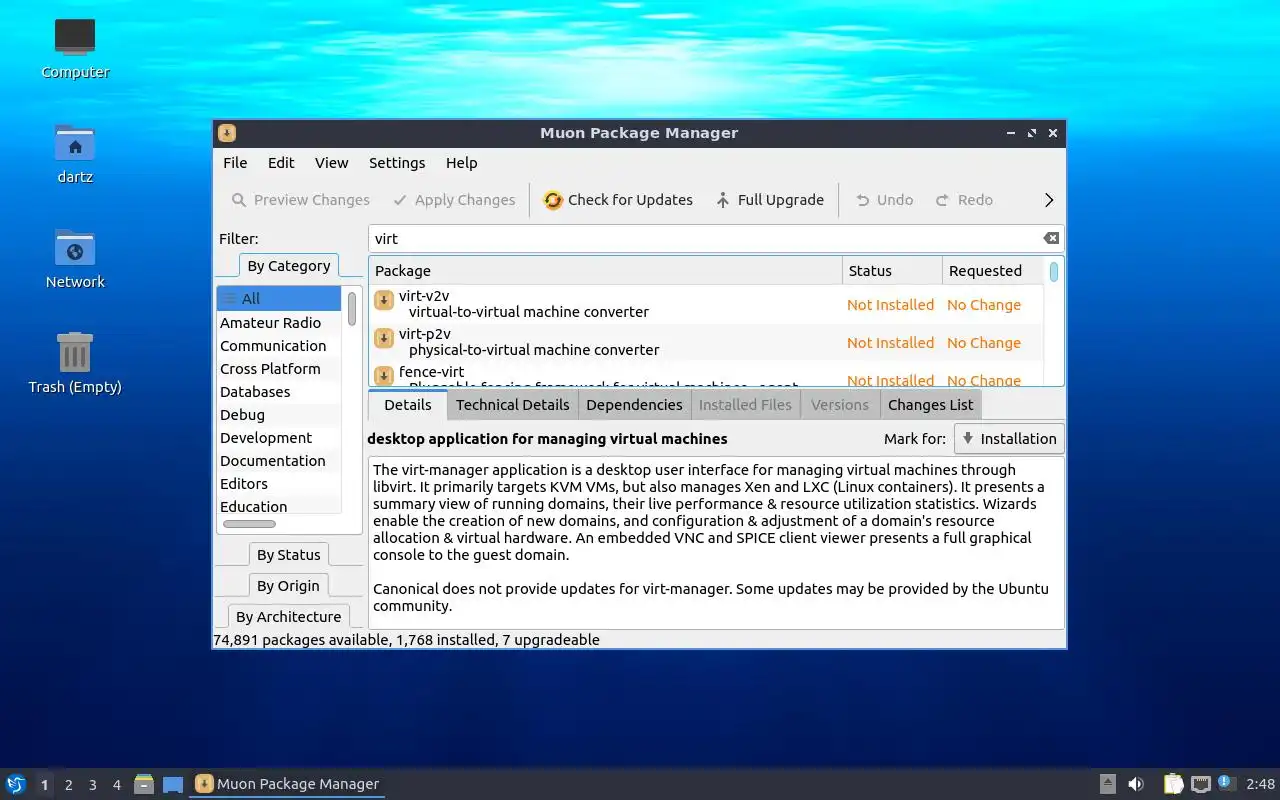Image resolution: width=1280 pixels, height=800 pixels.
Task: Click No Change for virt-v2v
Action: pos(984,305)
